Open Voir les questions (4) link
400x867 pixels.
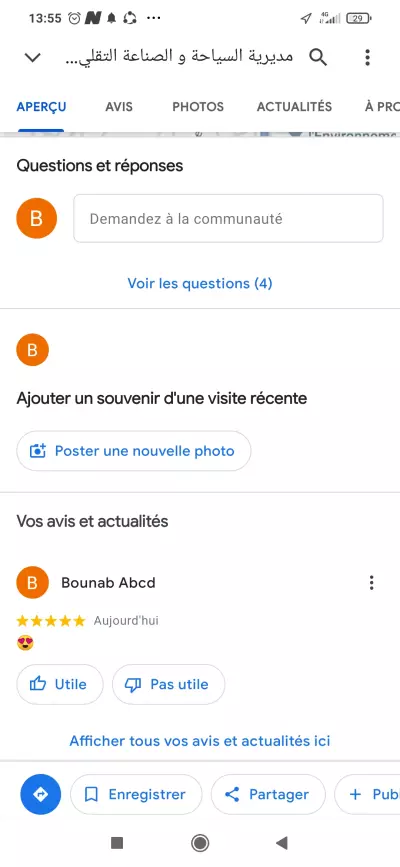pyautogui.click(x=200, y=284)
